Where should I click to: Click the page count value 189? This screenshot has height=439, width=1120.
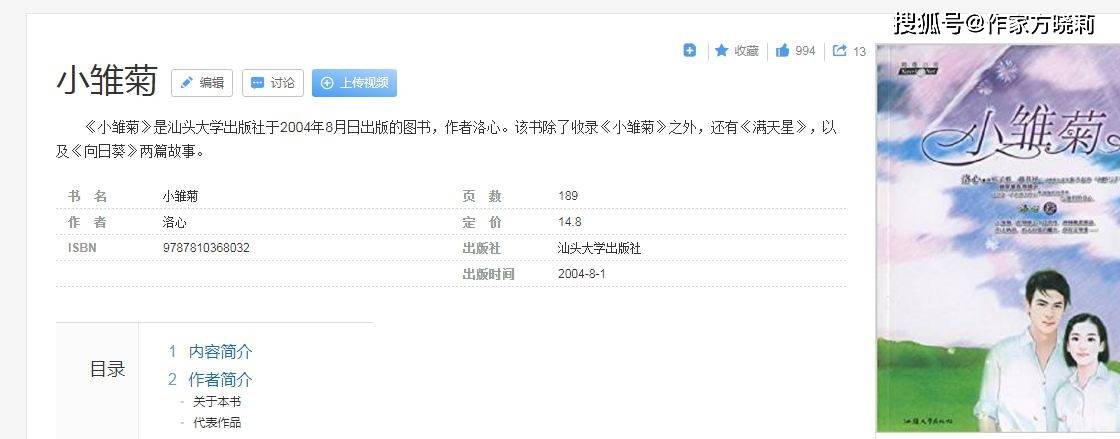click(x=568, y=196)
